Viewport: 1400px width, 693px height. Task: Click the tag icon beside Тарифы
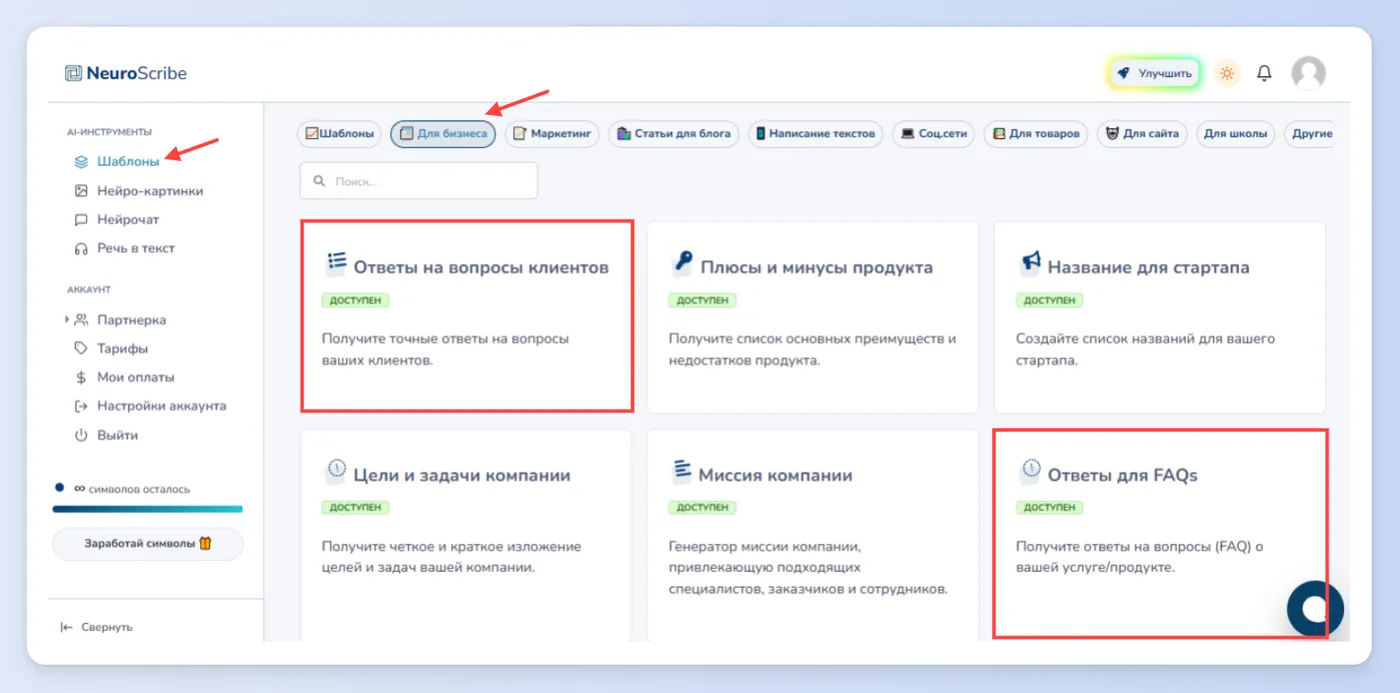[82, 349]
